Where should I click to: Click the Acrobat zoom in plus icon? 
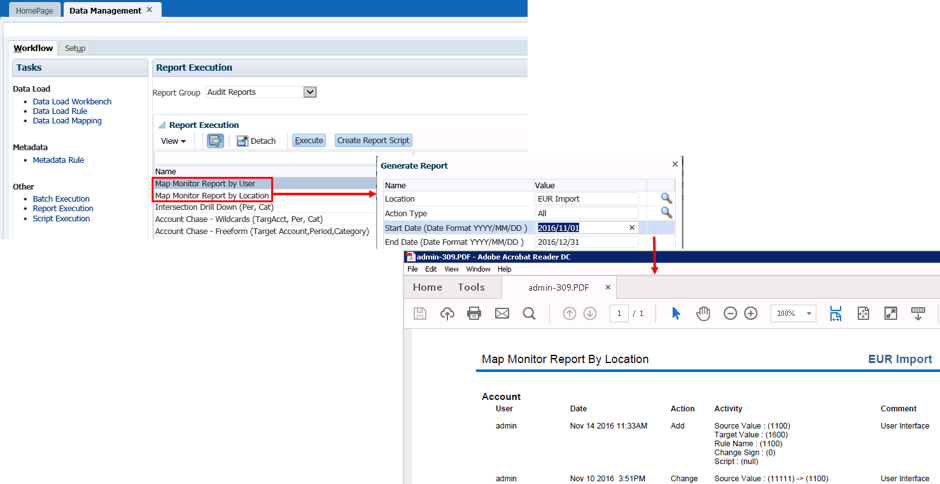point(751,314)
